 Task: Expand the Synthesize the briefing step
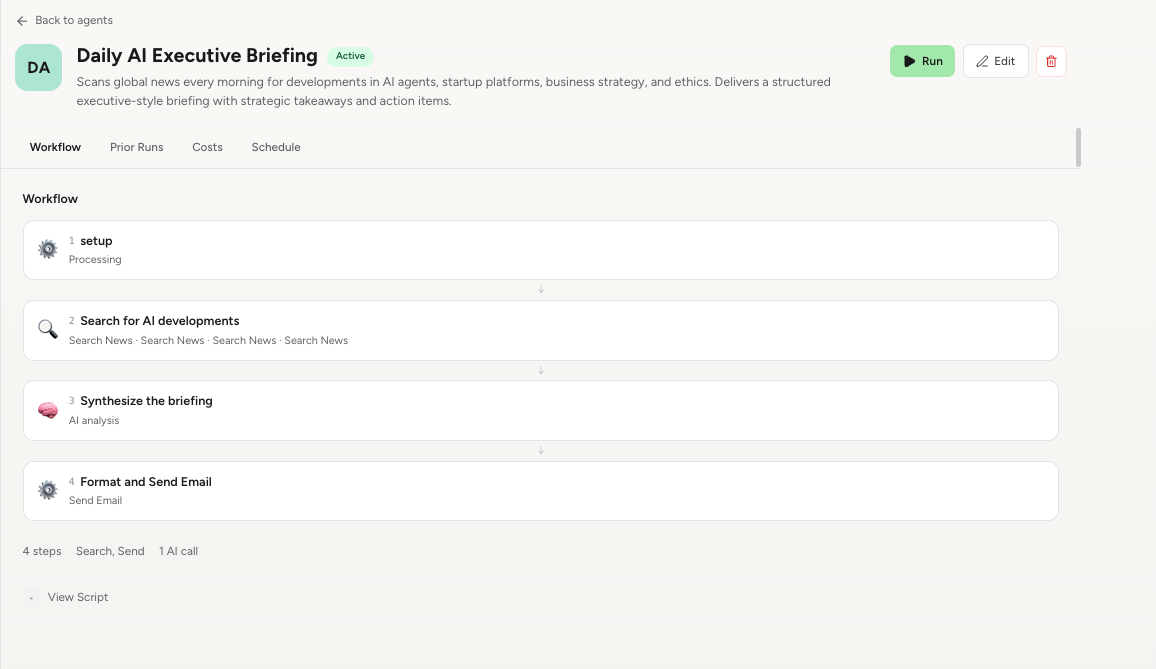tap(540, 410)
